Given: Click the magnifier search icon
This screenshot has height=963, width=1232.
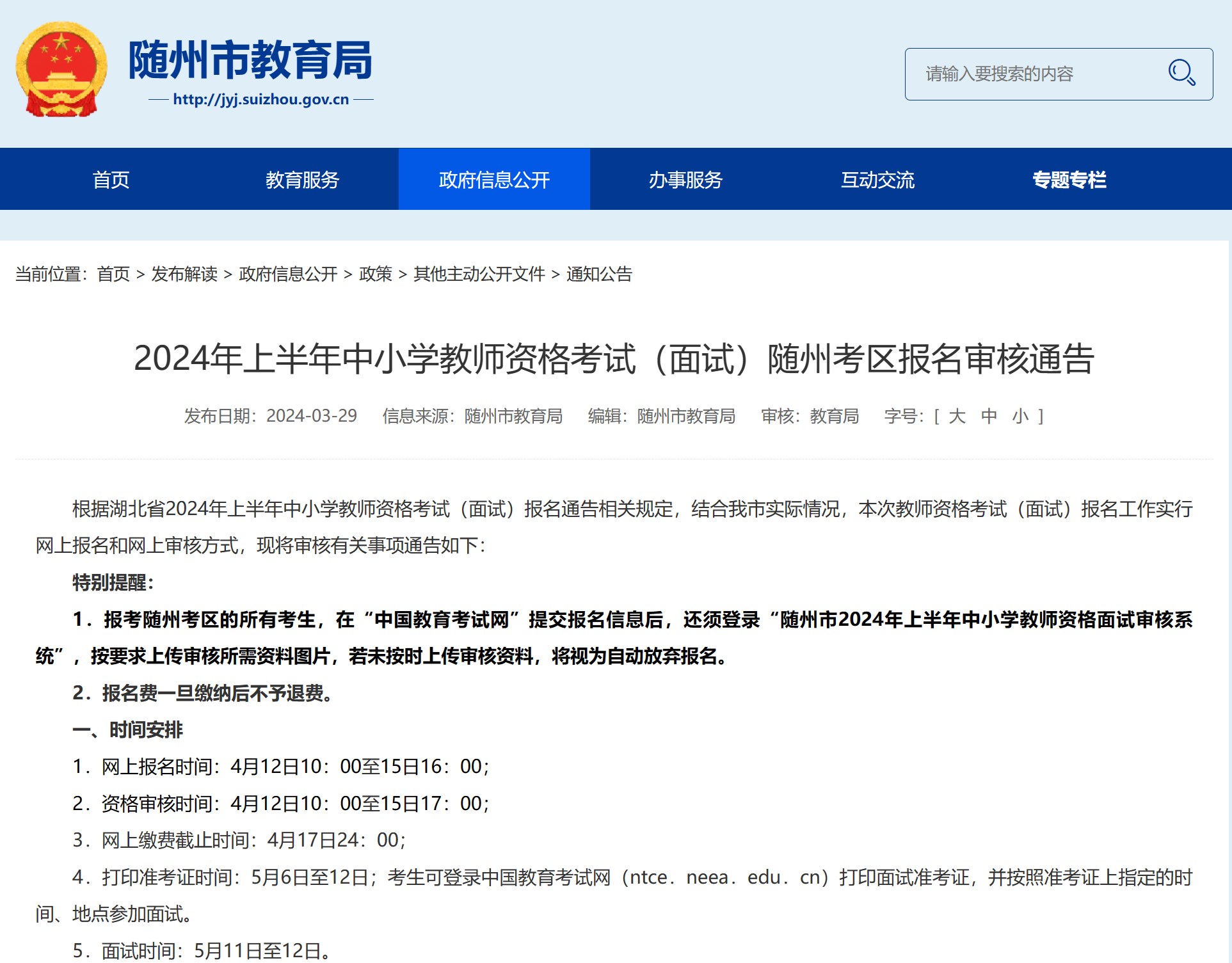Looking at the screenshot, I should pyautogui.click(x=1181, y=73).
